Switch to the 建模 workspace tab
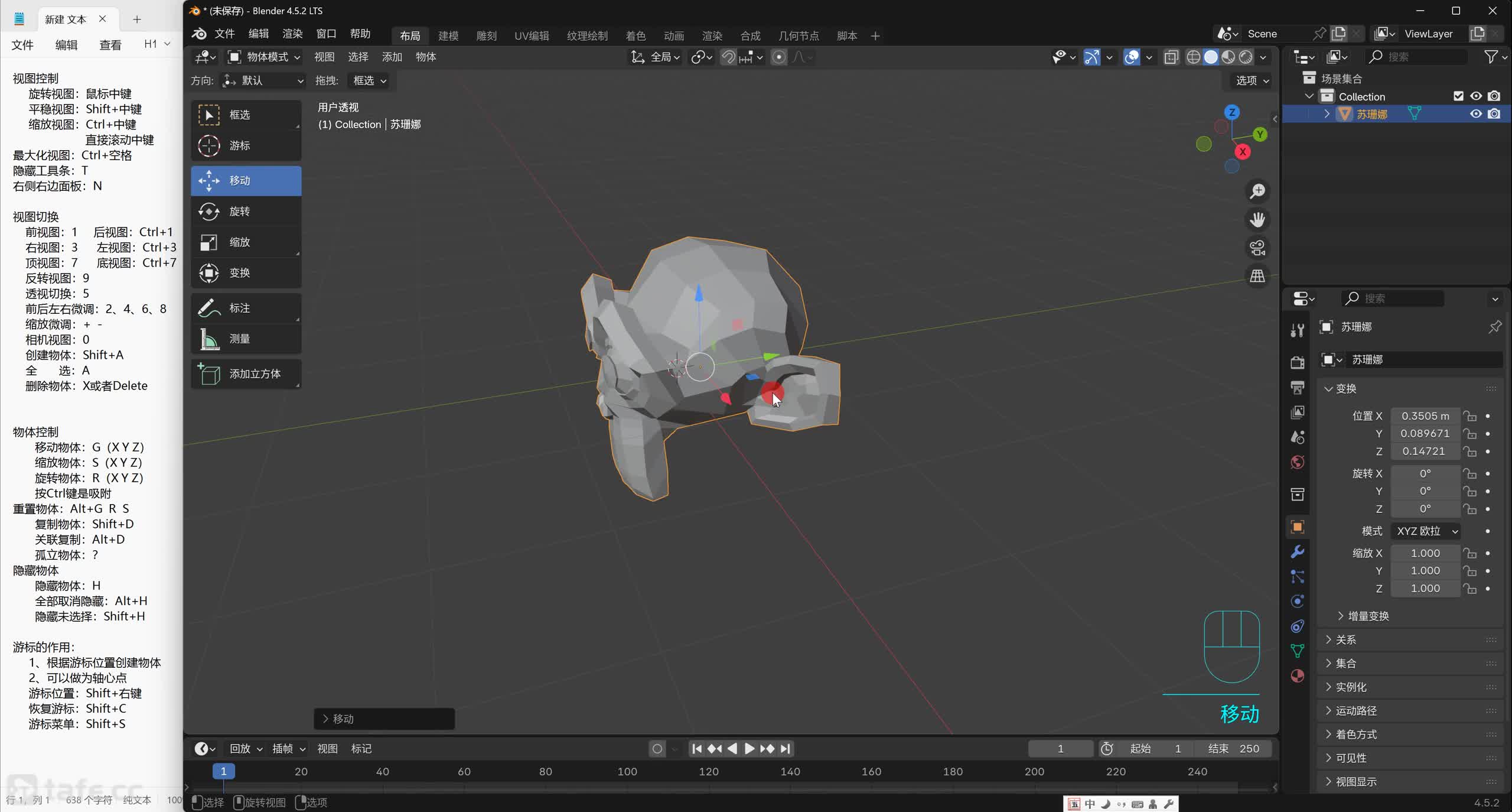This screenshot has width=1512, height=812. click(448, 36)
